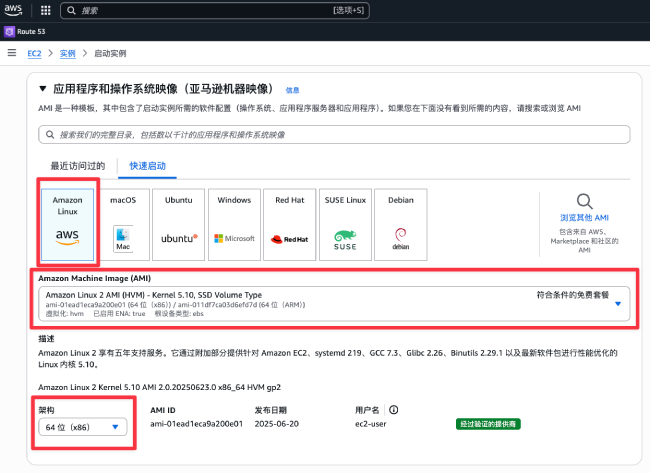Click the 浏览其他 AMI link
Screen dimensions: 650x473
coord(585,218)
